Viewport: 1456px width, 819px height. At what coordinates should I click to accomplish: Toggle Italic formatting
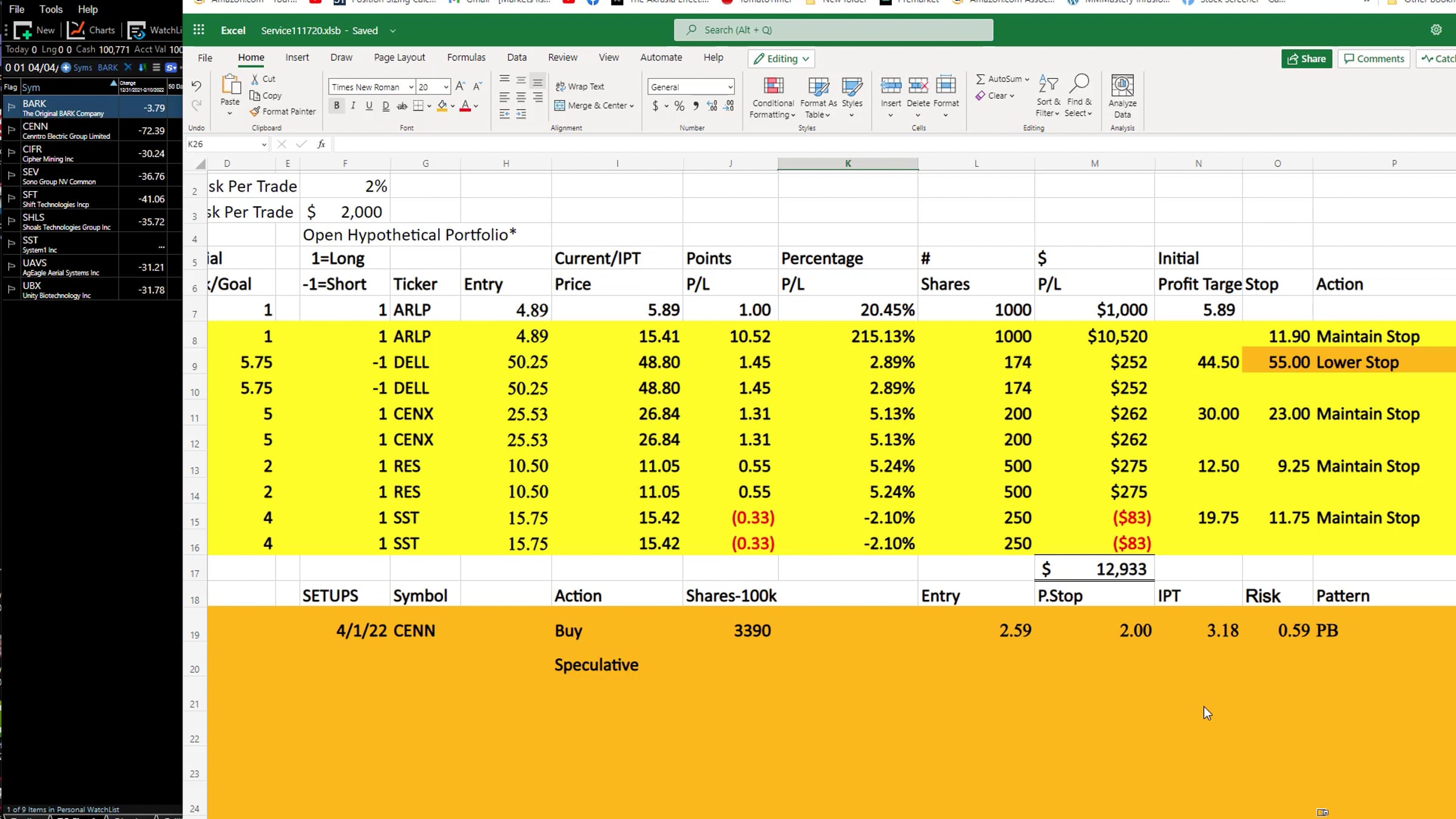click(353, 106)
